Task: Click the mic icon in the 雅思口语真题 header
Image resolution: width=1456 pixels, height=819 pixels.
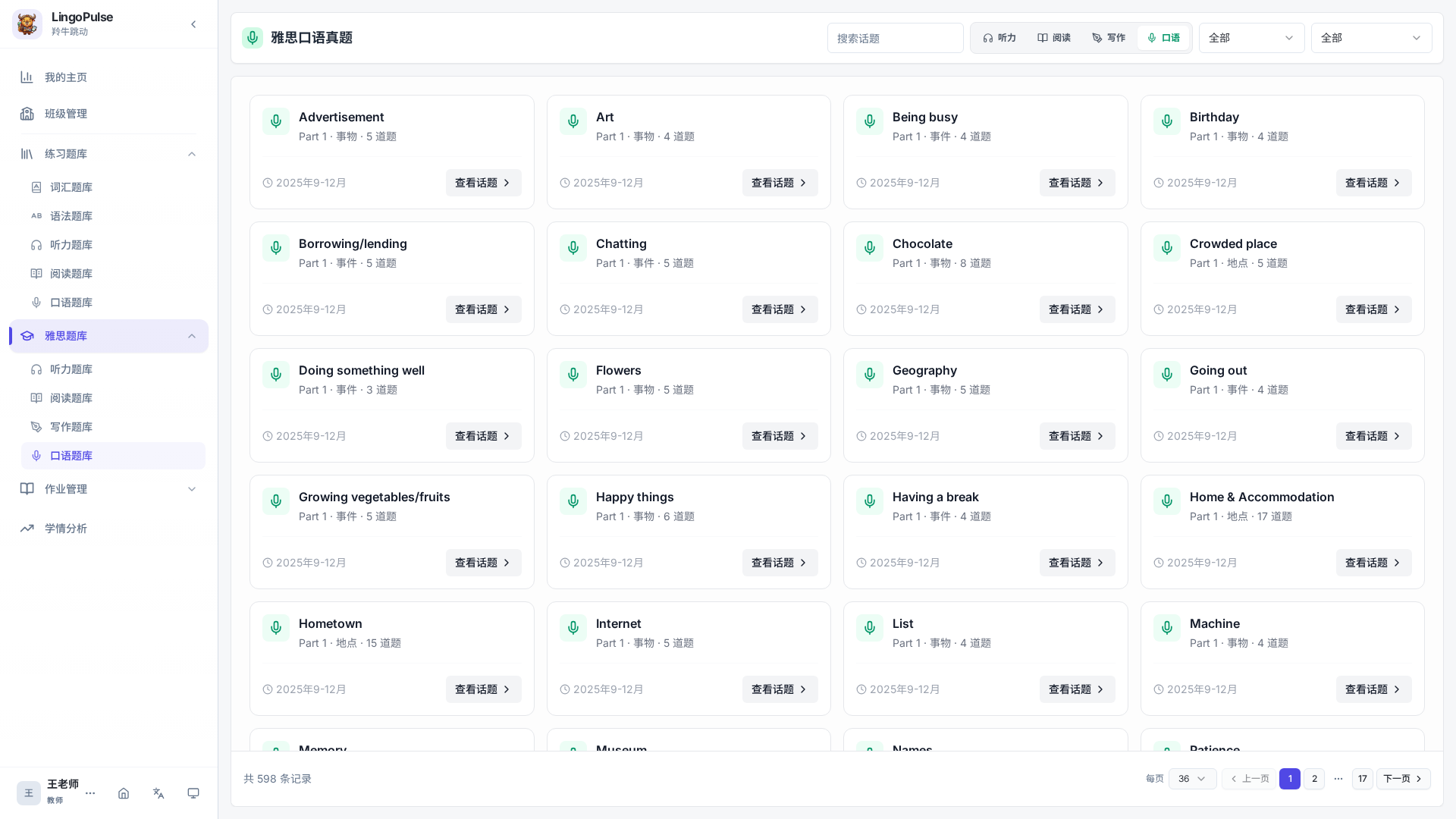Action: coord(253,38)
